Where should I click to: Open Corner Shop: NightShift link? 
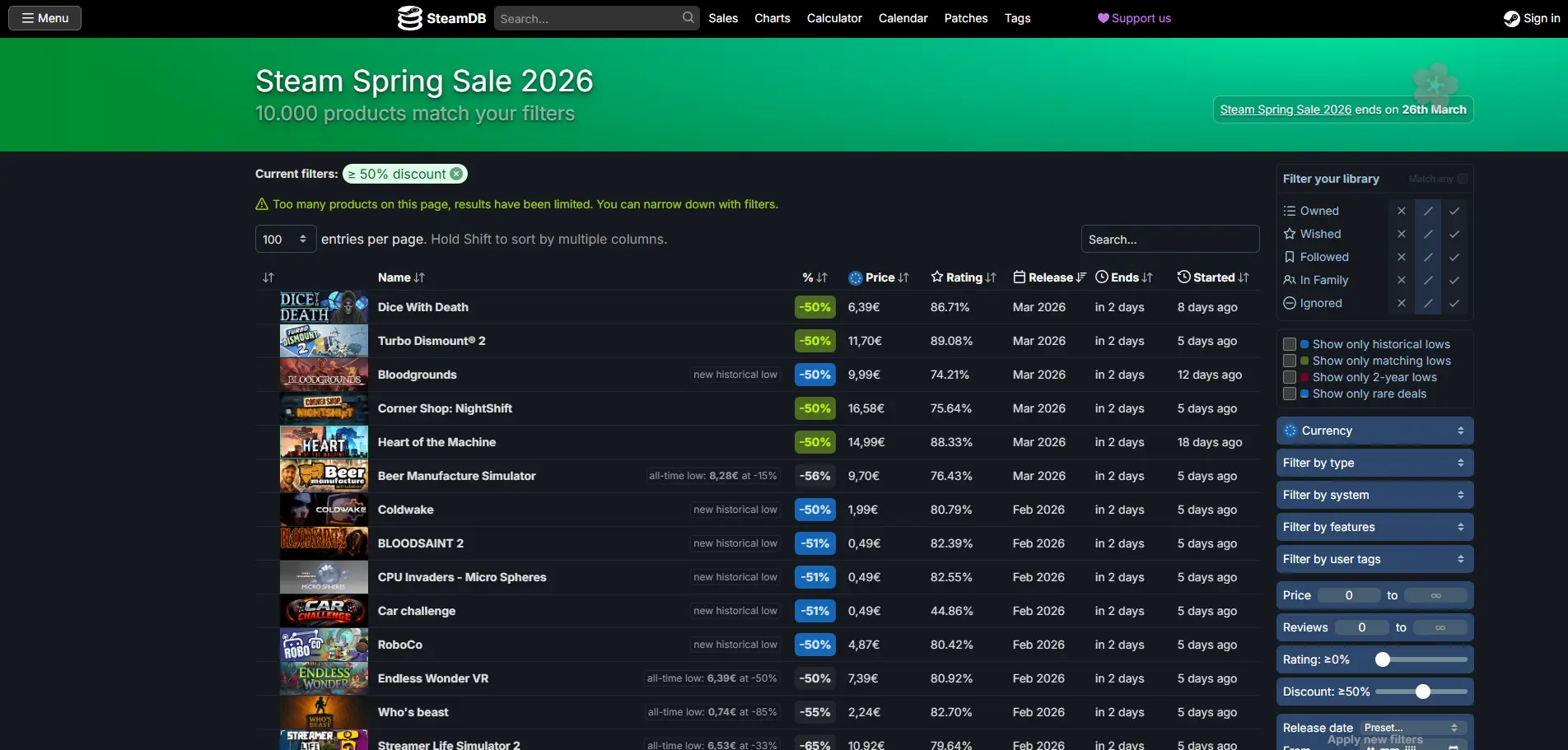[x=445, y=408]
